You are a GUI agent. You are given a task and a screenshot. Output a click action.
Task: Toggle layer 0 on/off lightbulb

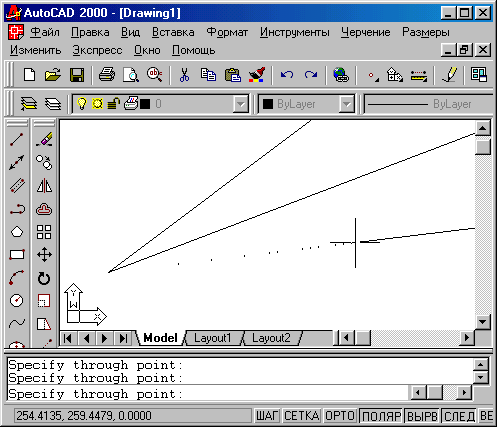[82, 104]
